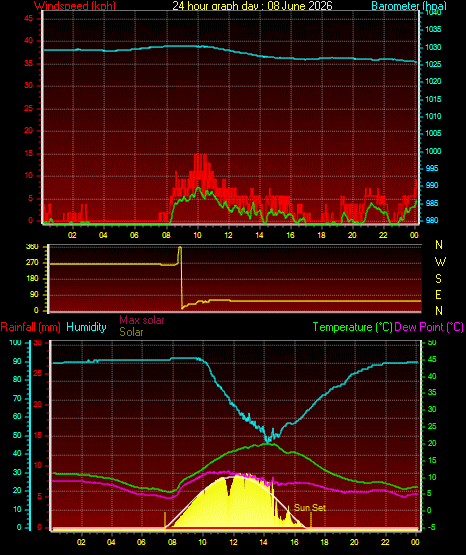Click the S compass label on direction graph

click(x=438, y=279)
